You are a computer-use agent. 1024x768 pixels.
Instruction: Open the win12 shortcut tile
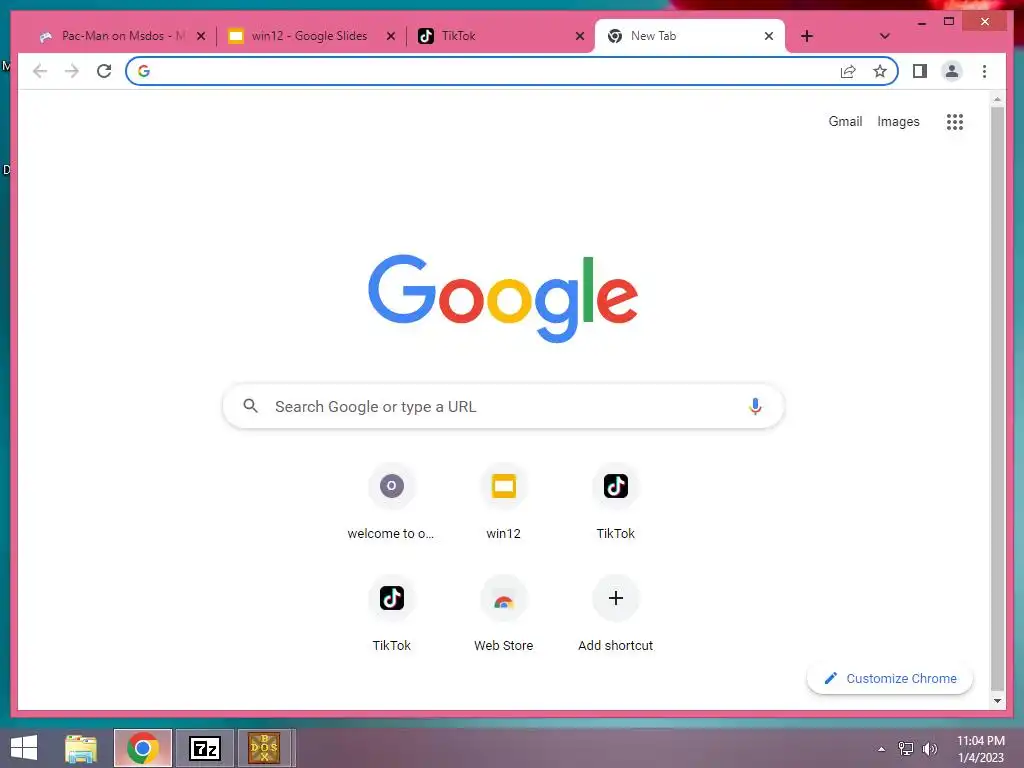pyautogui.click(x=504, y=503)
